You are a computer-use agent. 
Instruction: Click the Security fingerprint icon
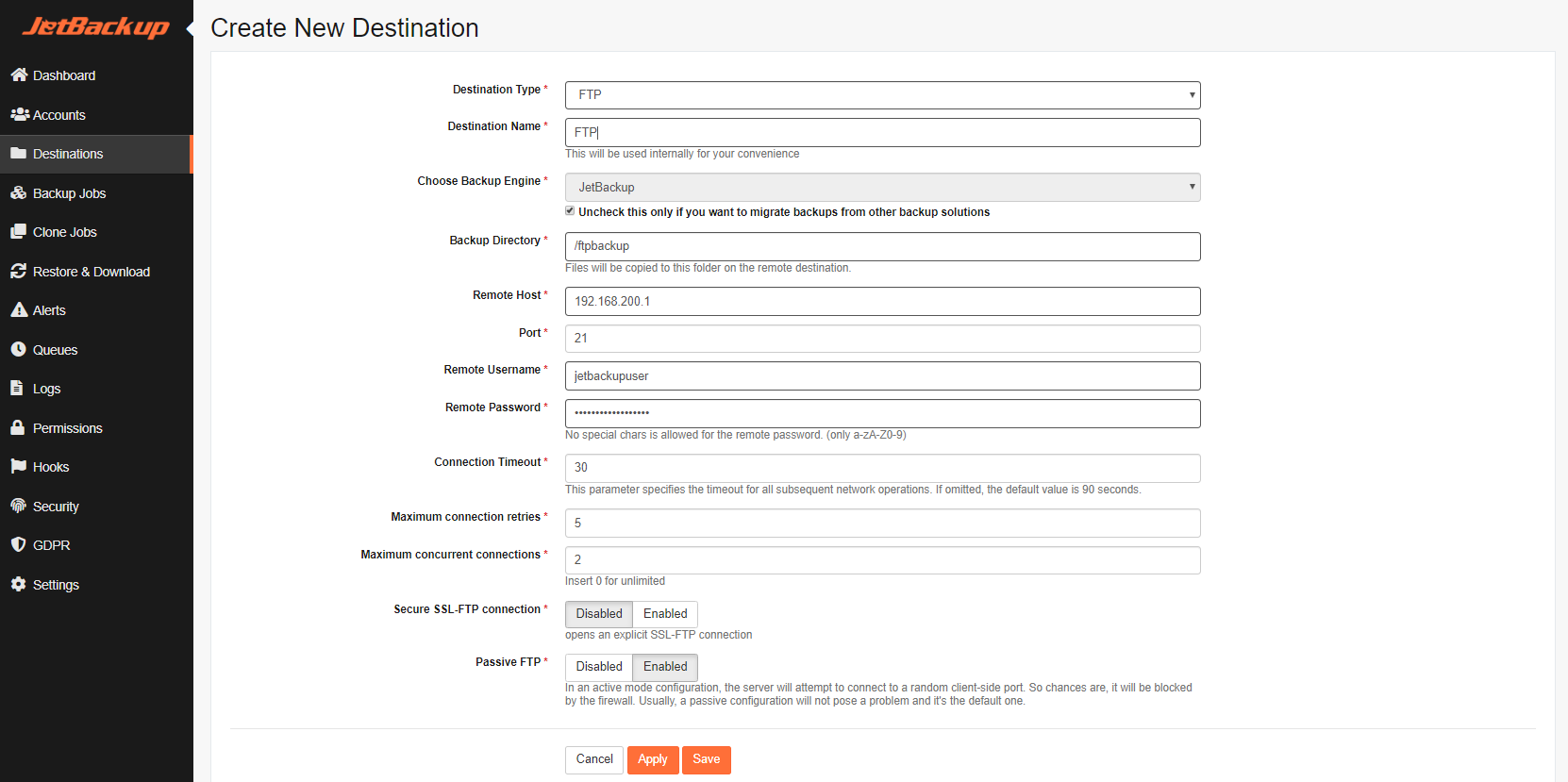[x=18, y=506]
